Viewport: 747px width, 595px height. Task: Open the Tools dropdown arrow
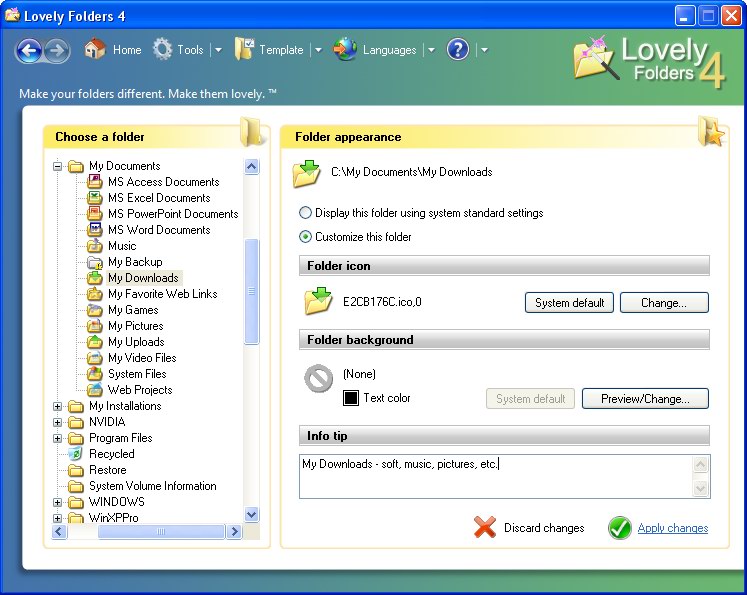coord(218,50)
